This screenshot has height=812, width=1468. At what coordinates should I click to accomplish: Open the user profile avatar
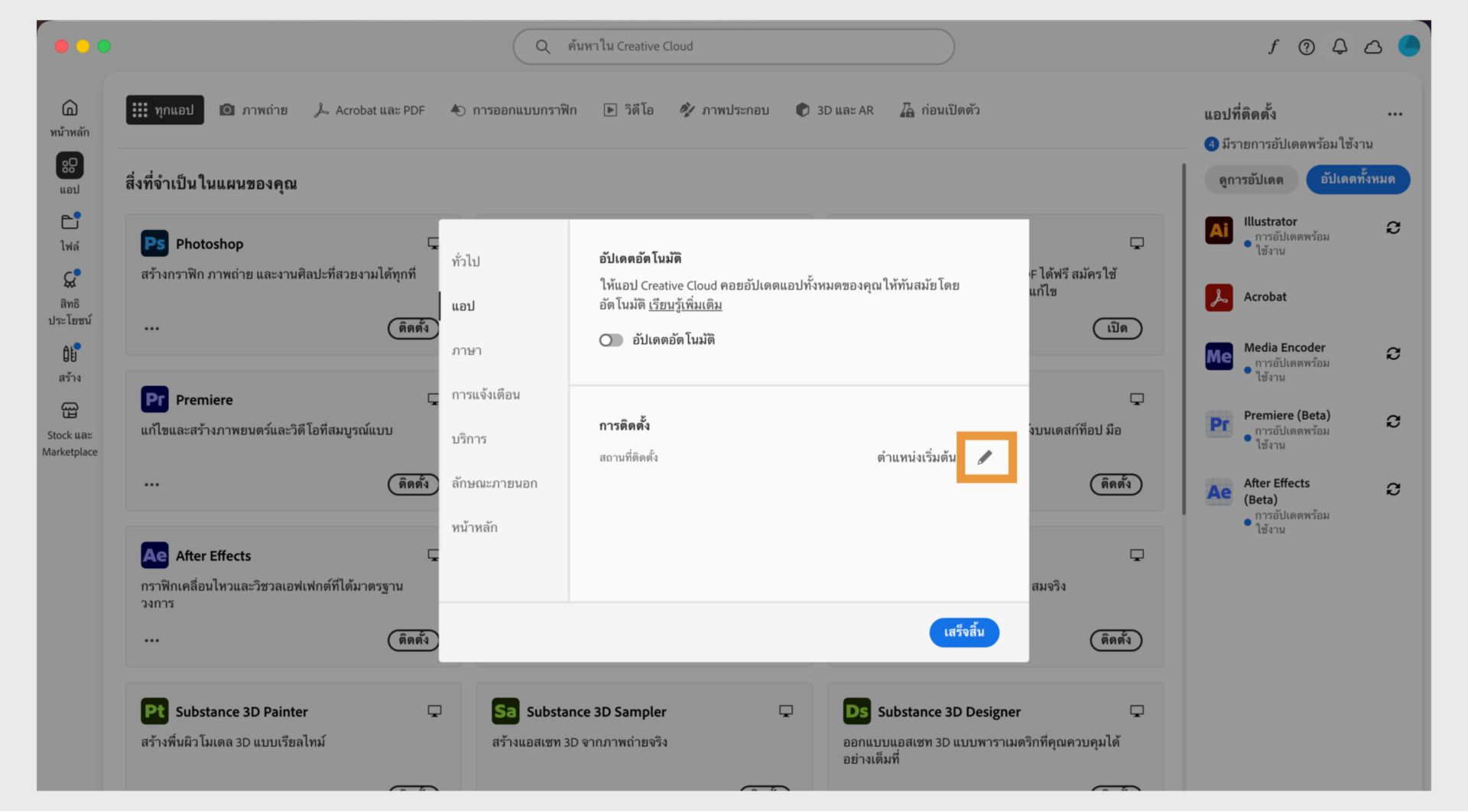1408,46
